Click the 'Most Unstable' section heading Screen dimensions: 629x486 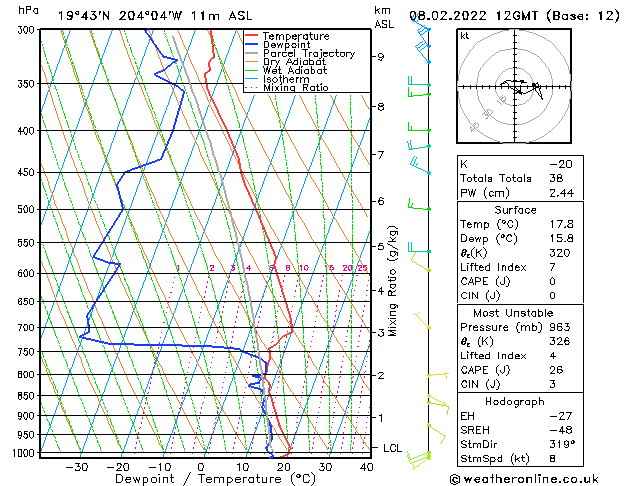pyautogui.click(x=513, y=313)
